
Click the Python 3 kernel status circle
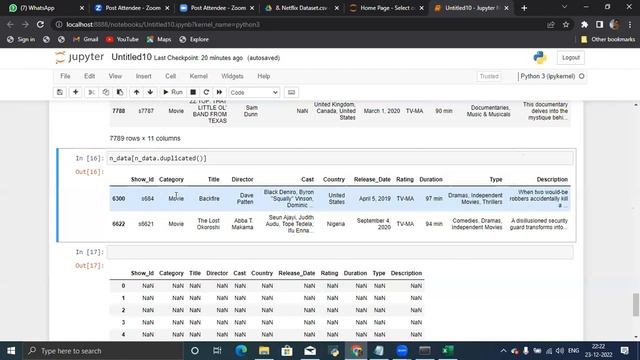582,76
